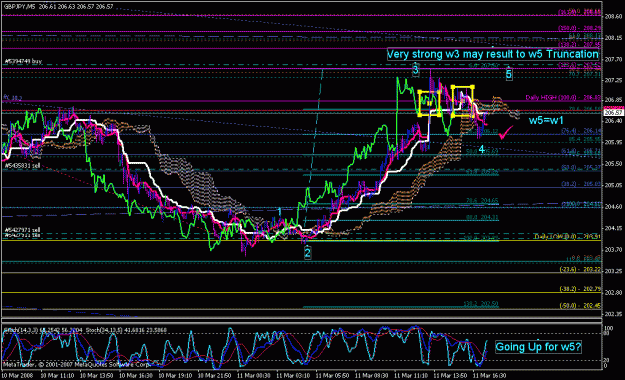The width and height of the screenshot is (625, 380).
Task: Click the stochastic scale value 100
Action: (x=609, y=328)
